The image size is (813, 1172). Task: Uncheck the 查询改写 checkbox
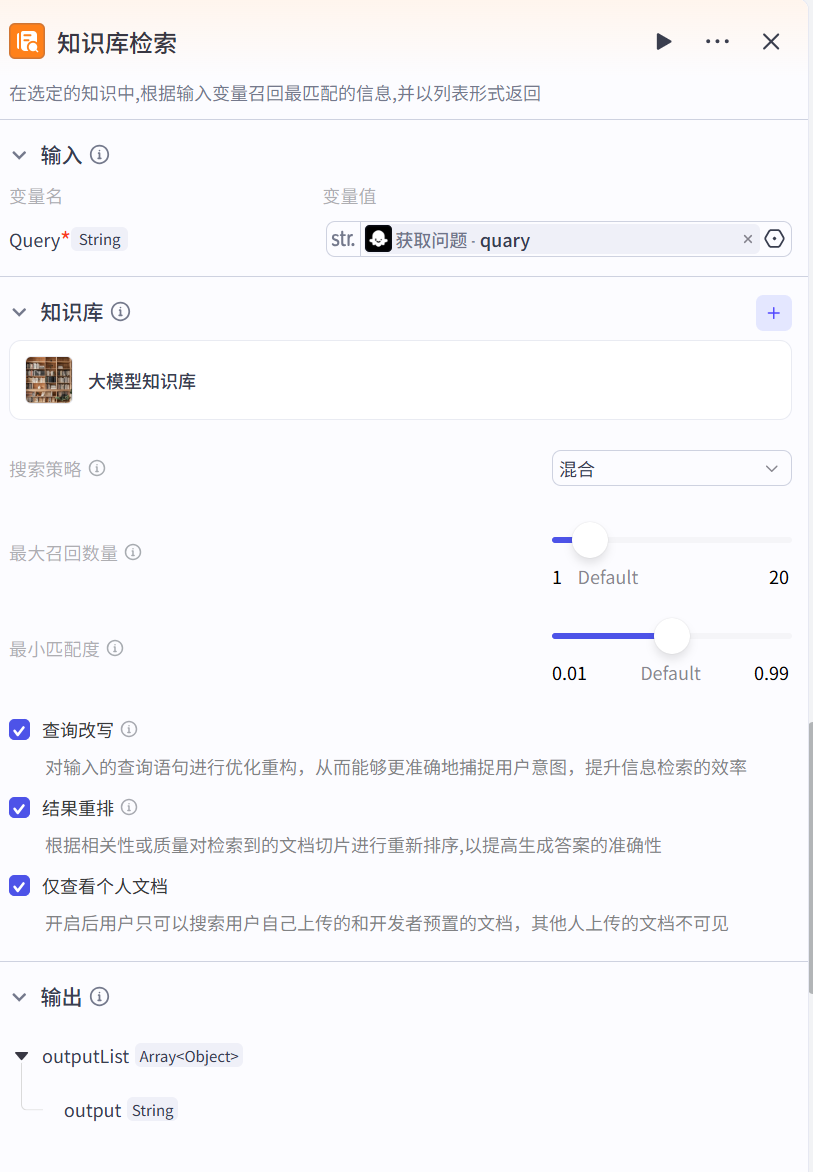pyautogui.click(x=20, y=730)
